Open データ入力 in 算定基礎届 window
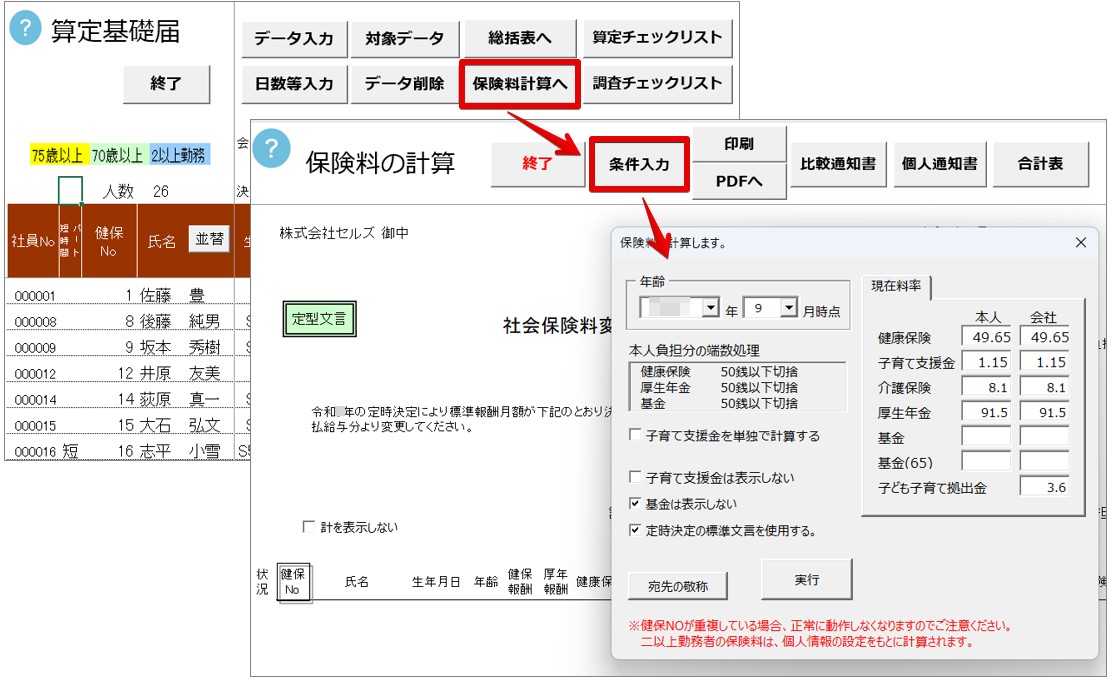 pos(294,38)
